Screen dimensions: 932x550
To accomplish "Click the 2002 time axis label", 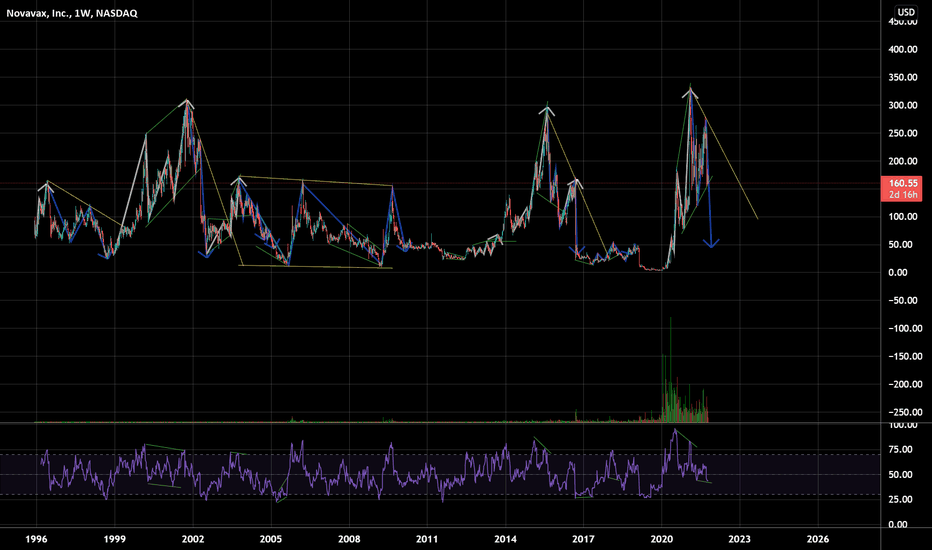I will click(193, 539).
